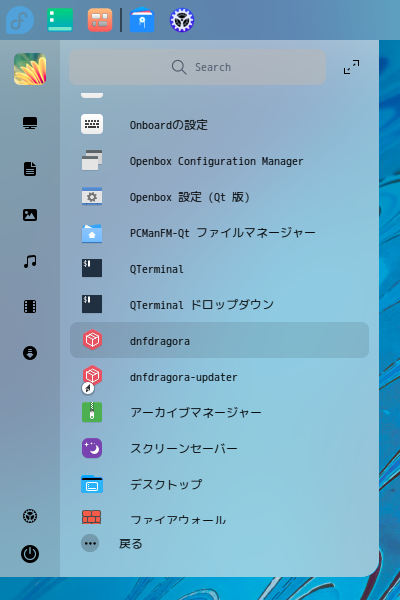400x600 pixels.
Task: Open Pictures folder from the sidebar
Action: [30, 215]
